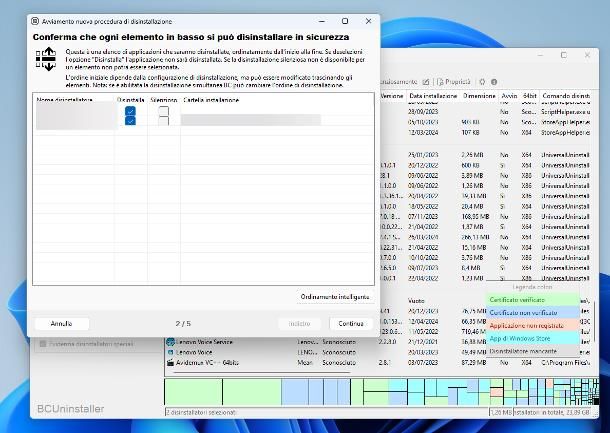Close the uninstall confirmation dialog
Viewport: 610px width, 433px height.
(368, 21)
